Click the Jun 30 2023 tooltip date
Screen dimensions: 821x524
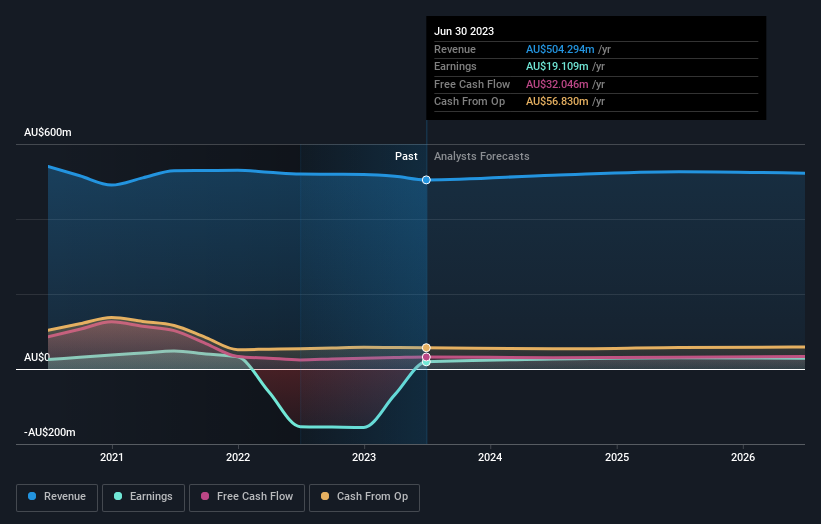[464, 31]
